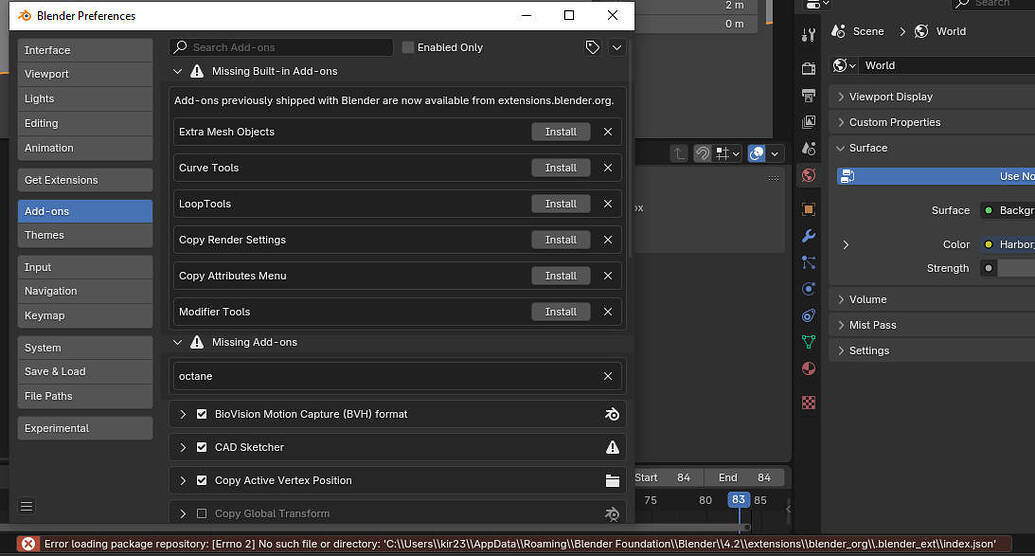Uncheck Copy Active Vertex Position add-on
Screen dimensions: 1035x556
(x=202, y=481)
